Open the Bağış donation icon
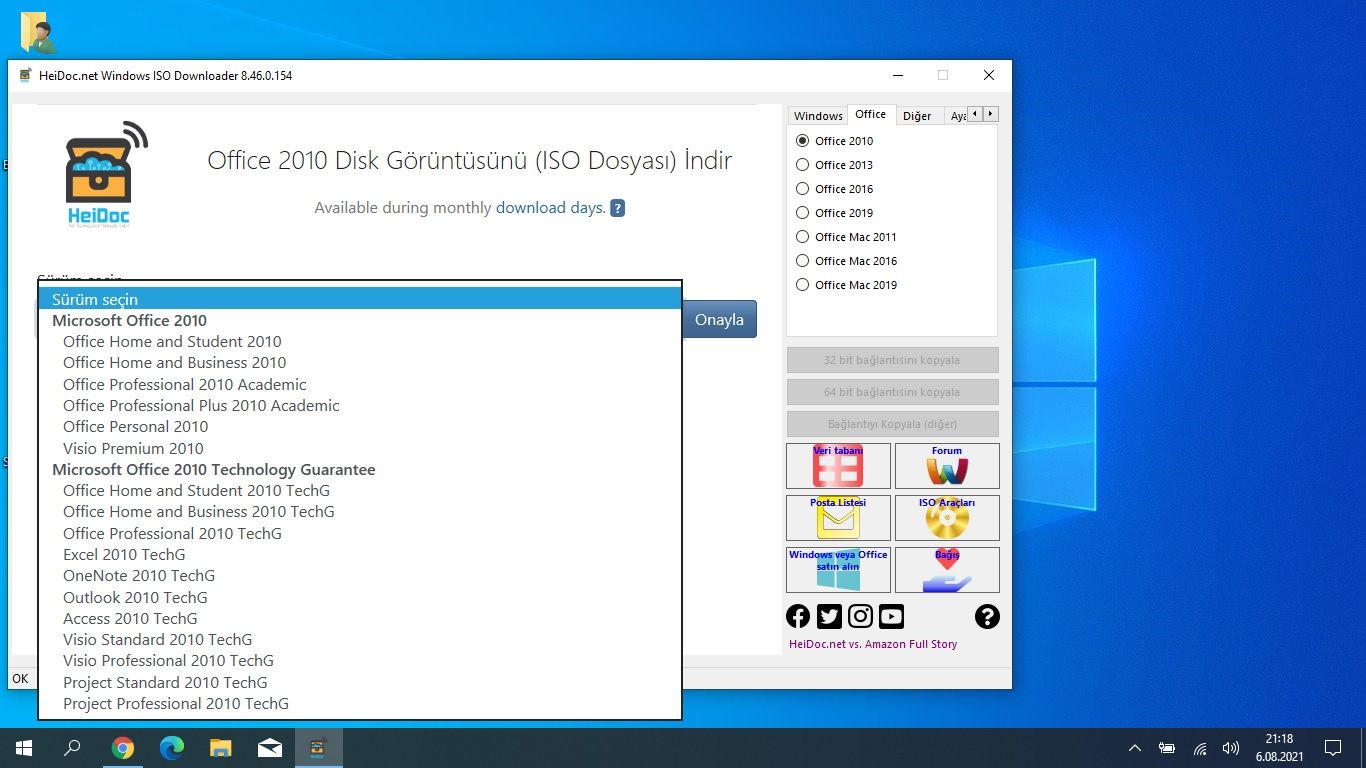This screenshot has height=768, width=1366. (x=947, y=570)
